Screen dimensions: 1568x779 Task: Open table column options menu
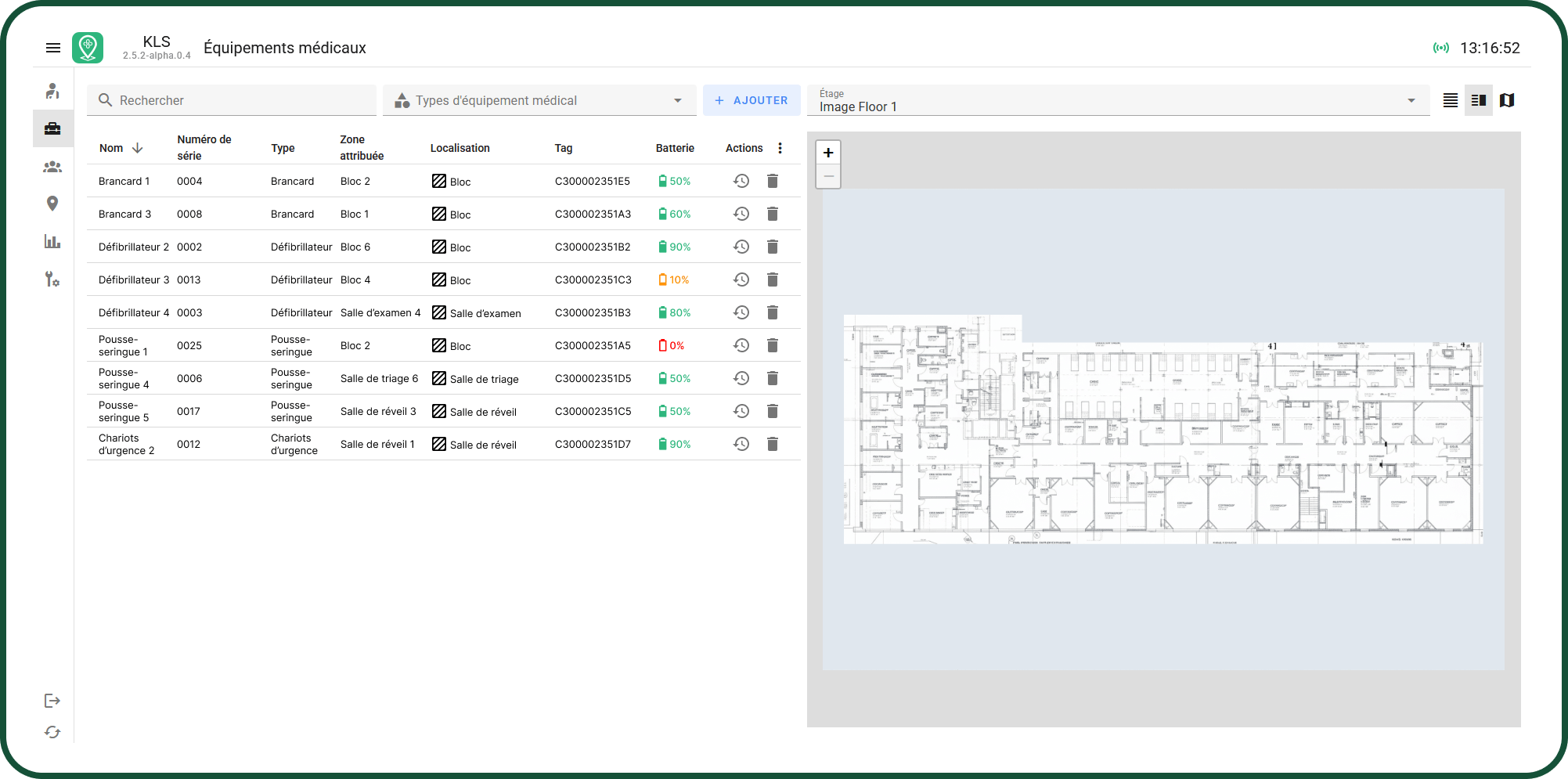(780, 148)
